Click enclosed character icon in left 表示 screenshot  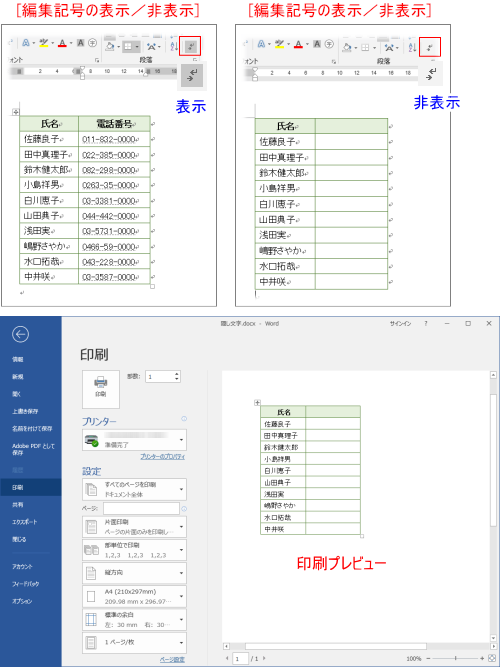92,43
